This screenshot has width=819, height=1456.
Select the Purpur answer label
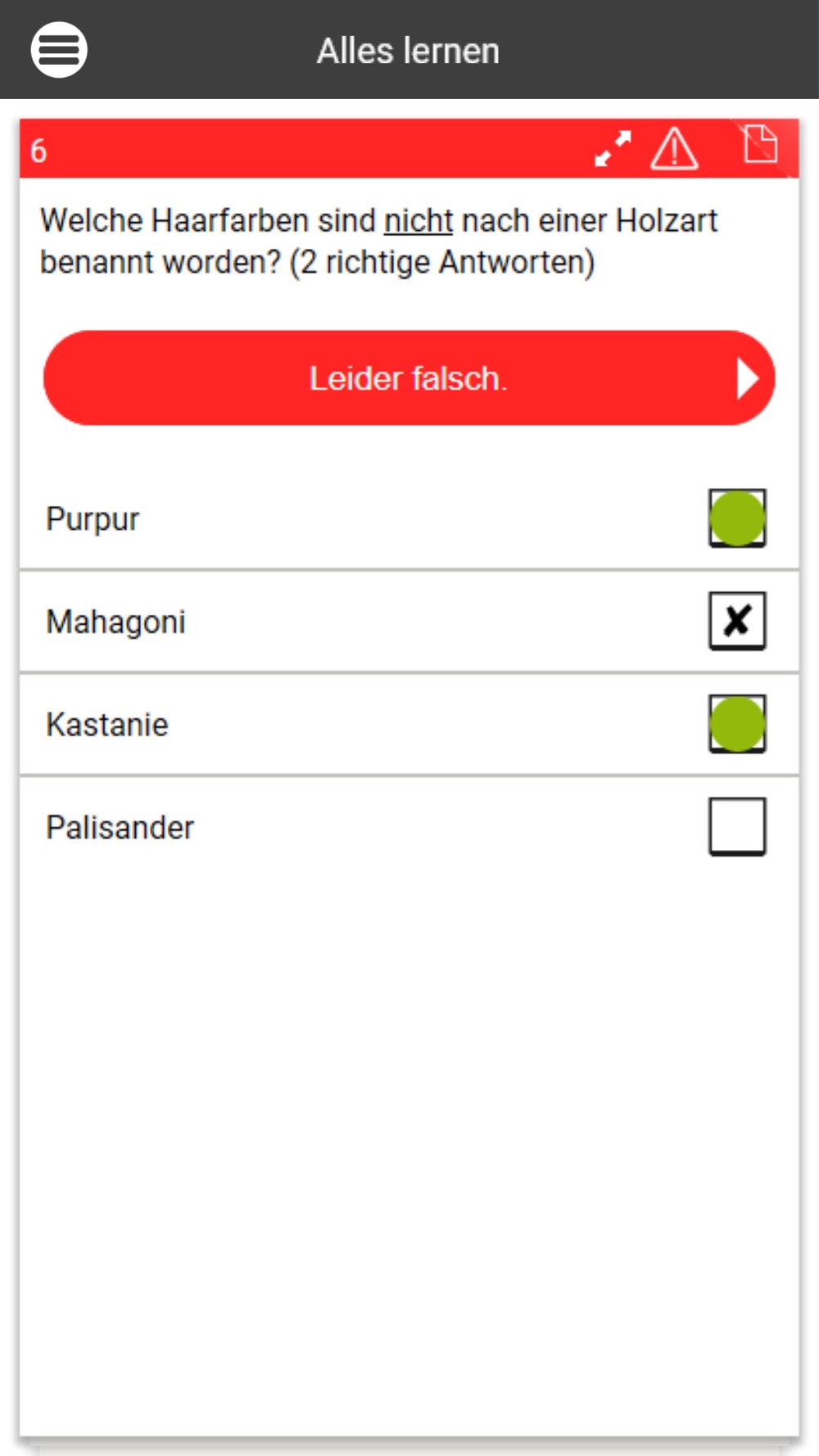[x=93, y=519]
